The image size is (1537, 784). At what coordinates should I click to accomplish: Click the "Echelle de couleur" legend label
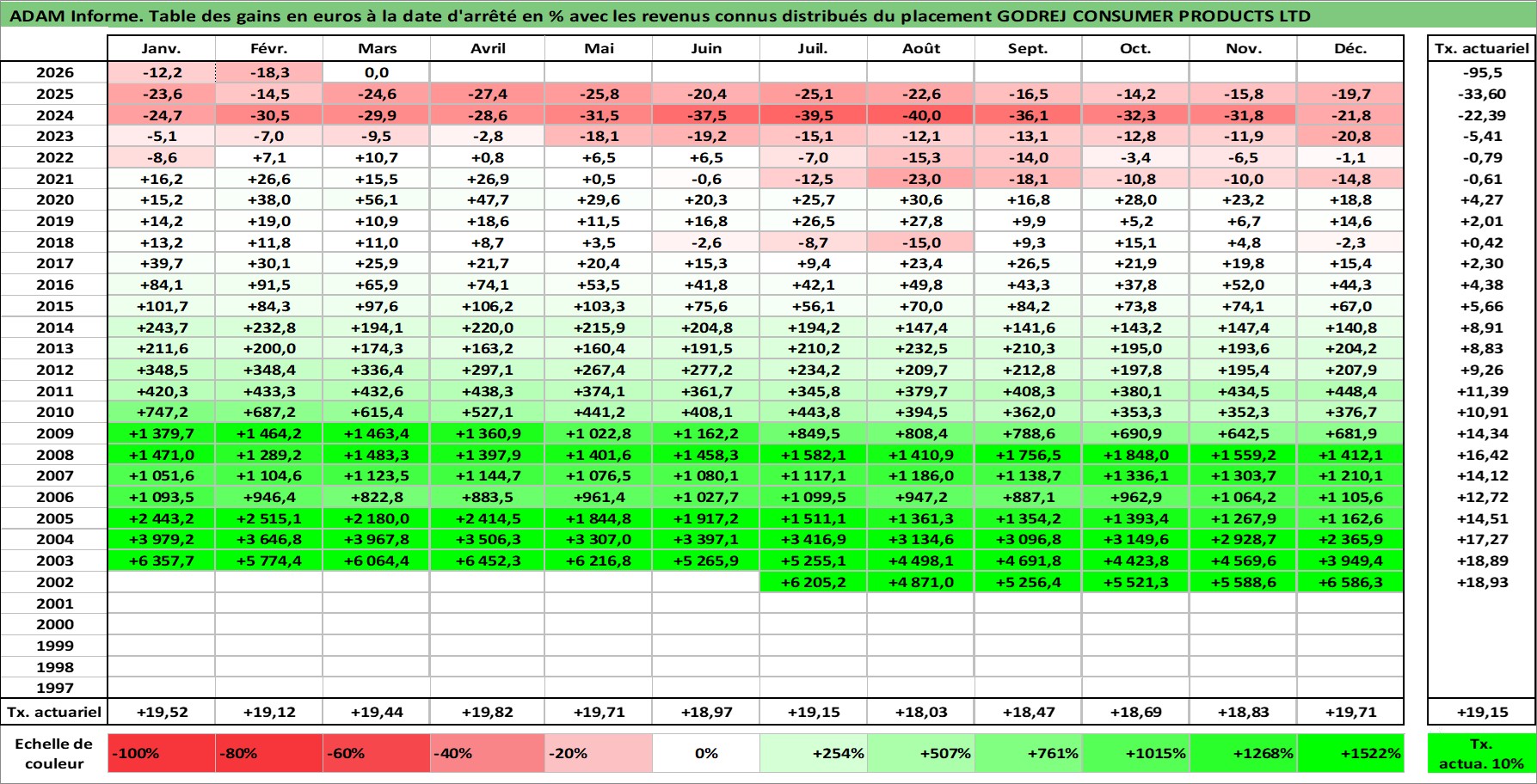click(x=54, y=753)
